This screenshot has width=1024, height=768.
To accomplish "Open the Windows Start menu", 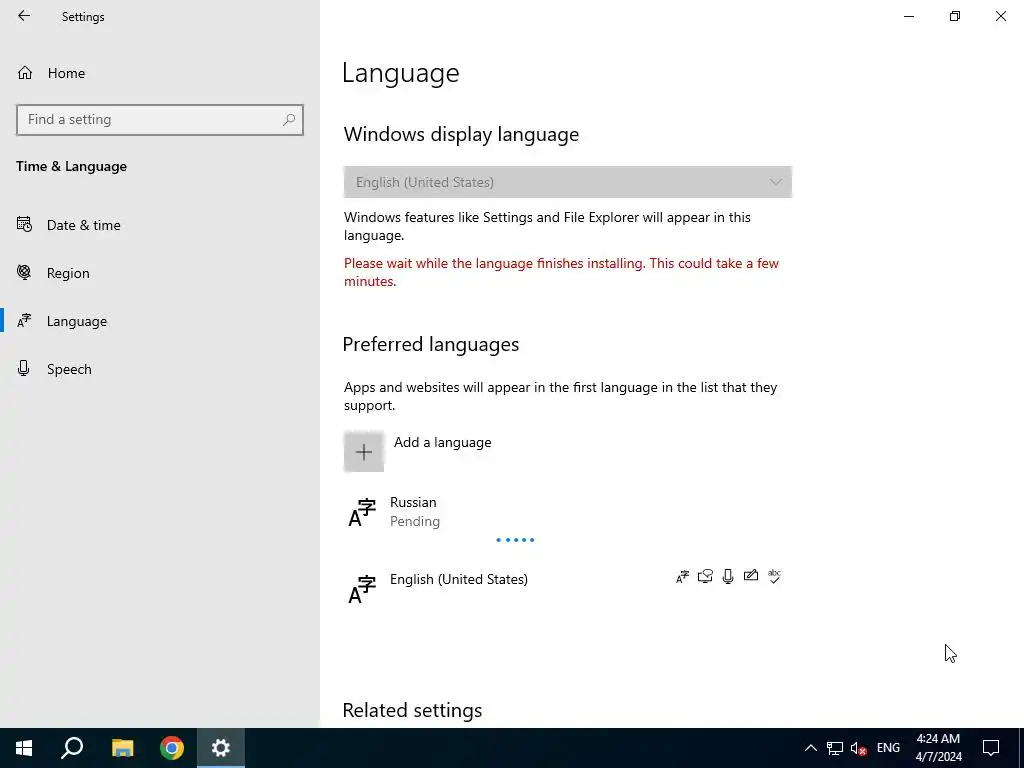I will pos(24,748).
